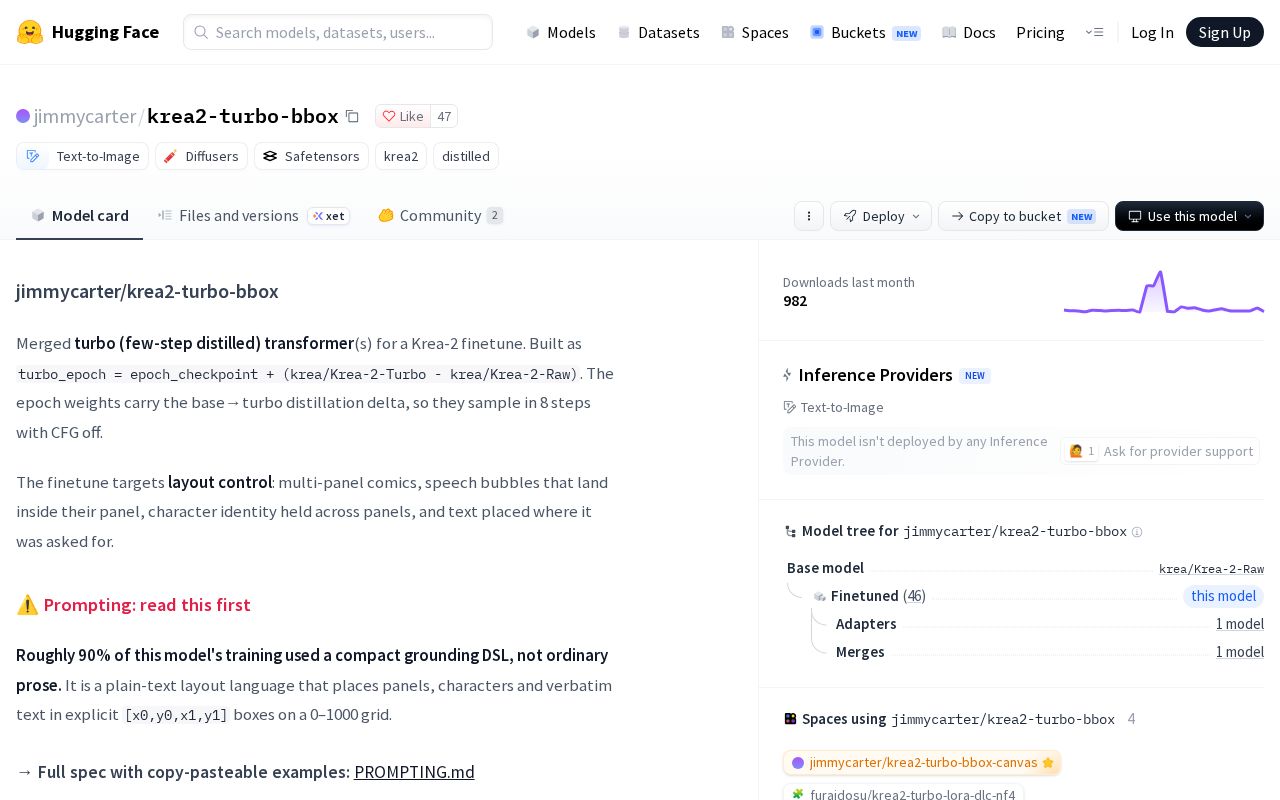This screenshot has height=800, width=1280.
Task: Click Copy to bucket button
Action: click(x=1023, y=216)
